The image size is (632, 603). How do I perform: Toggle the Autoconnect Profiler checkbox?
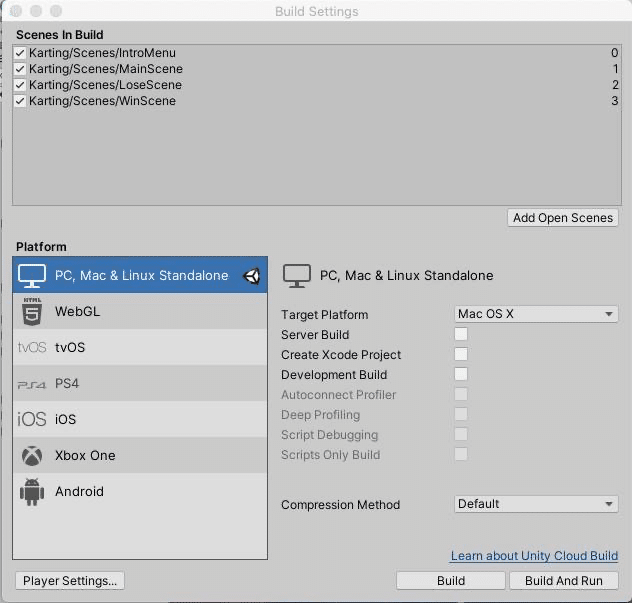461,394
